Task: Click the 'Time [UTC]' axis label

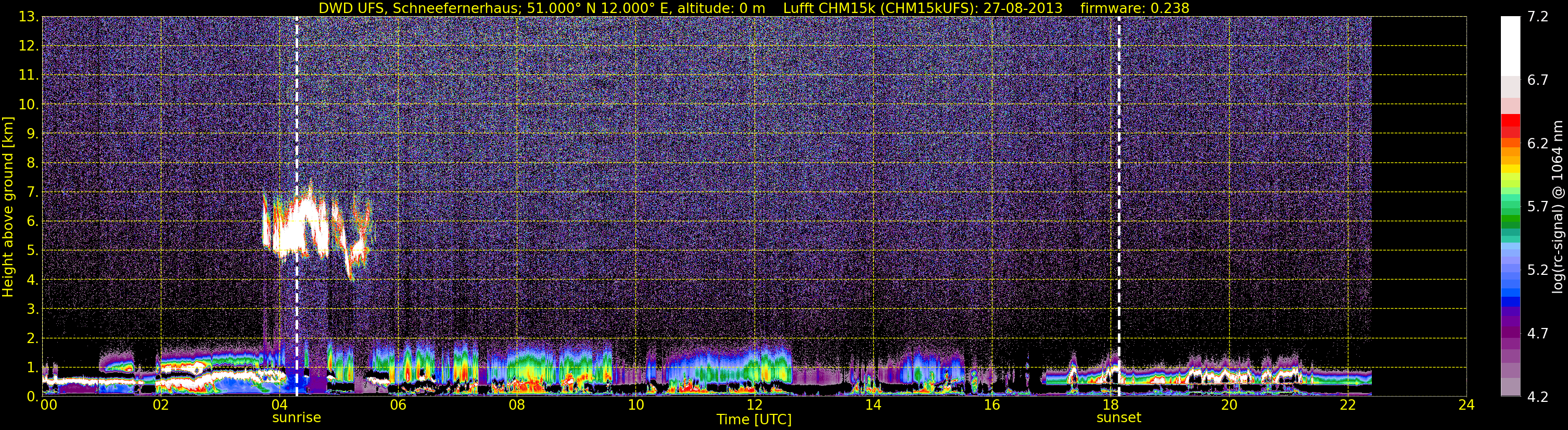Action: 754,420
